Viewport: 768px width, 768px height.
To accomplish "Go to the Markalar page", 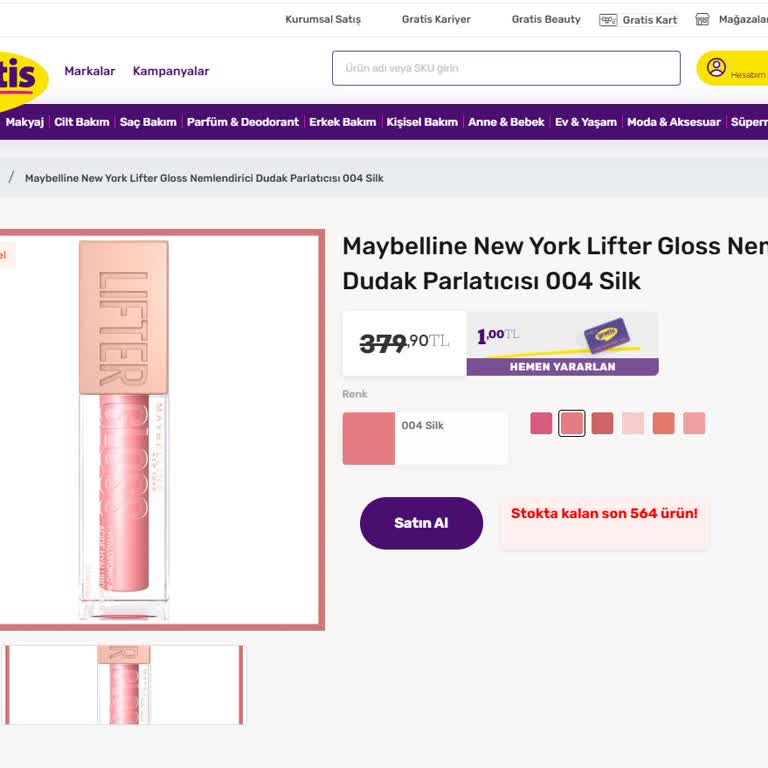I will point(90,71).
